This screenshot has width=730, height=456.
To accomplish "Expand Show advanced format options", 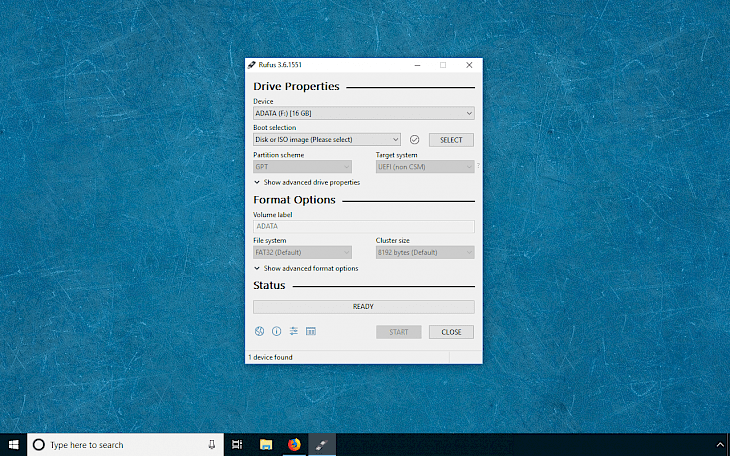I will click(306, 269).
